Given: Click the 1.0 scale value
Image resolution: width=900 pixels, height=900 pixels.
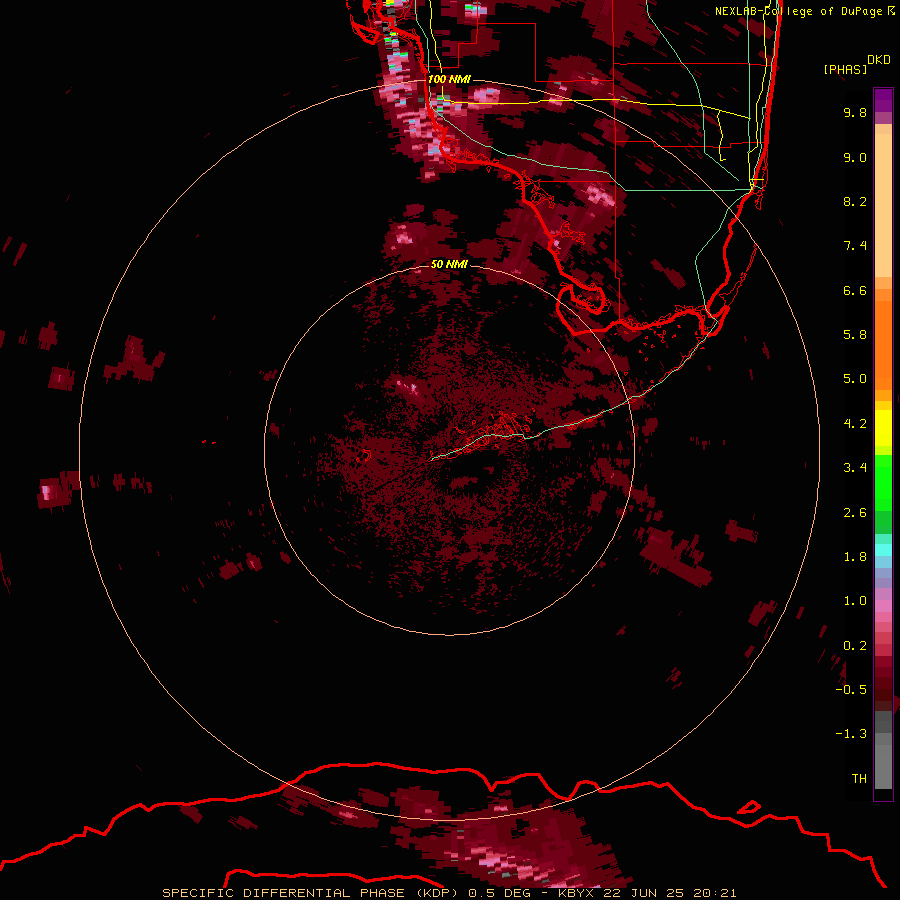Looking at the screenshot, I should coord(855,601).
